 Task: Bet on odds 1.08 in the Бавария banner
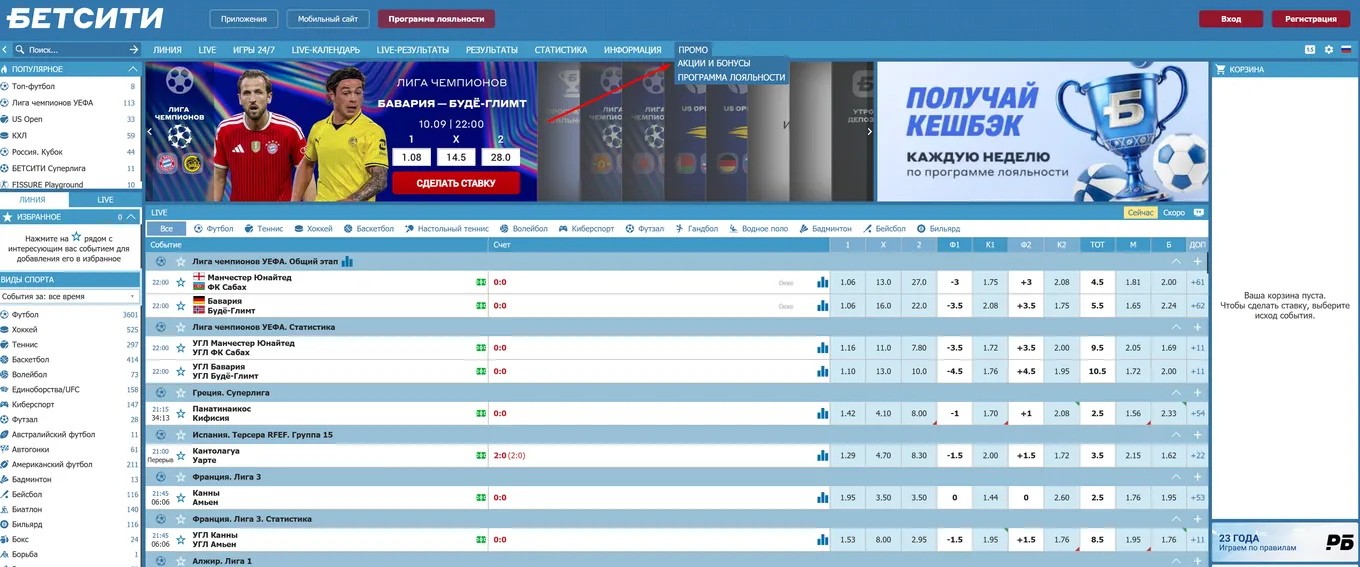[x=412, y=157]
